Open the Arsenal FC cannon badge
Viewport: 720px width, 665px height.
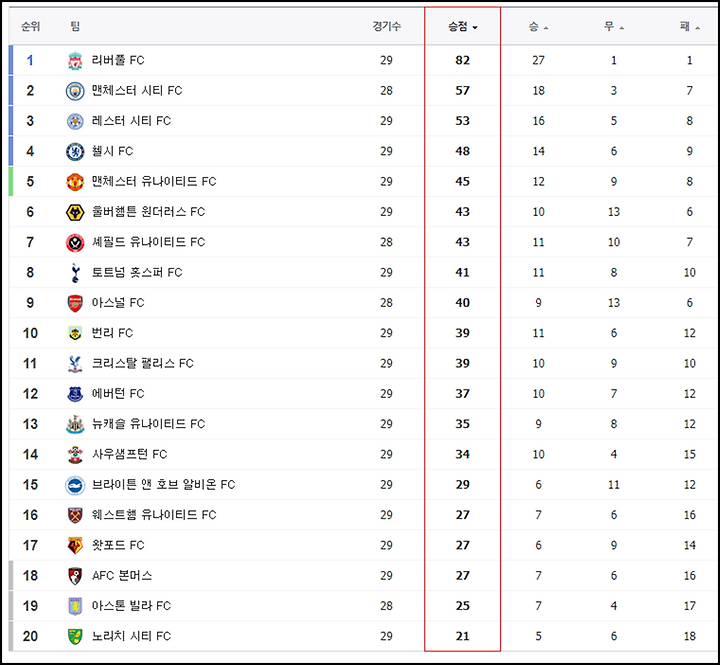[75, 303]
